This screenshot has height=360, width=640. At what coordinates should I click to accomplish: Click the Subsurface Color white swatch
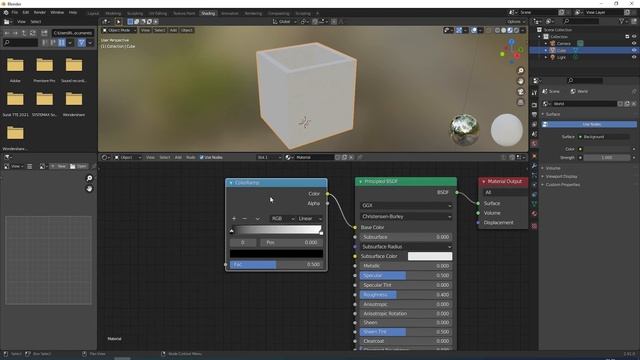430,256
